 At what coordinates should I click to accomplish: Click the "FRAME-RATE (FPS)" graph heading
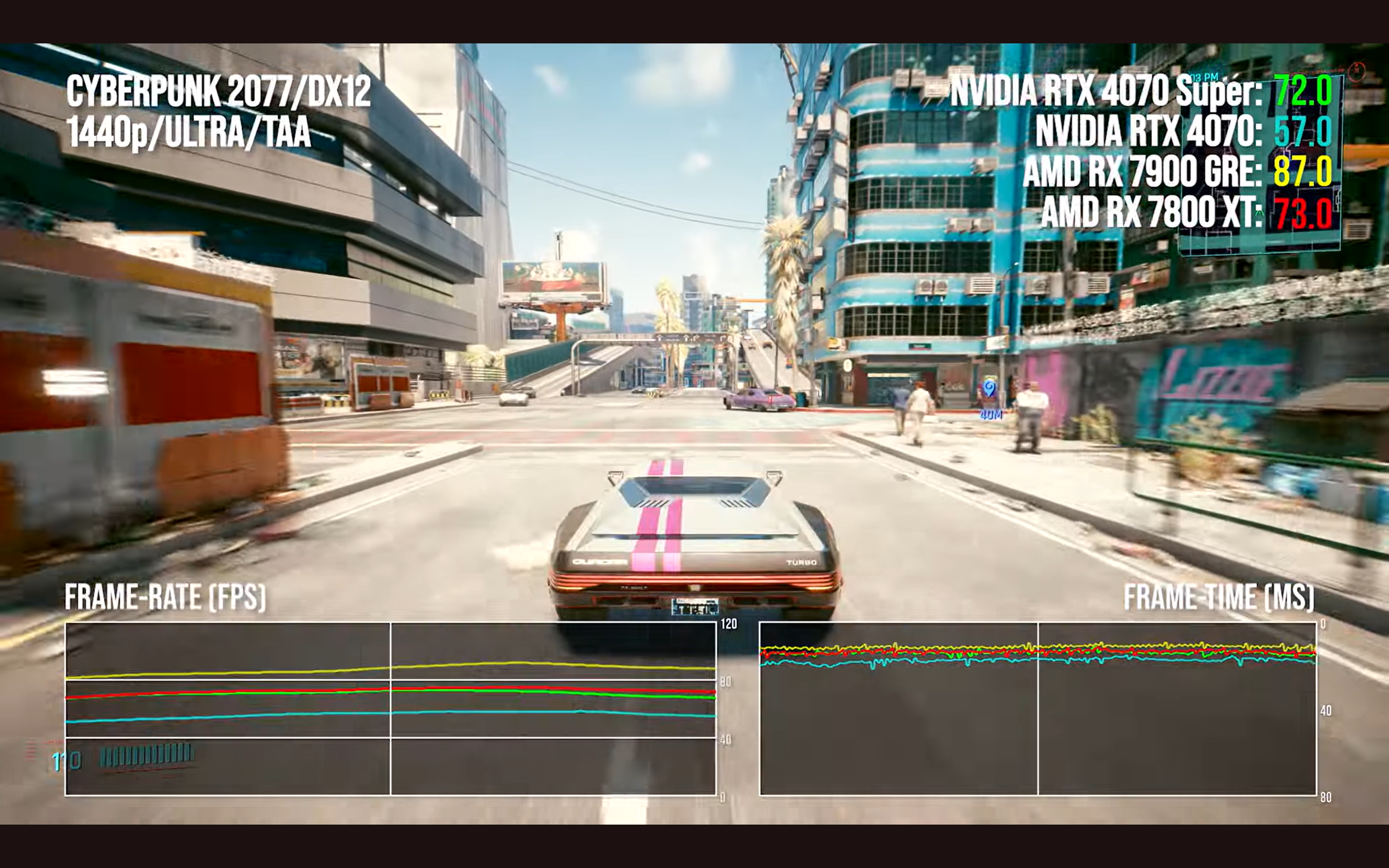tap(165, 597)
